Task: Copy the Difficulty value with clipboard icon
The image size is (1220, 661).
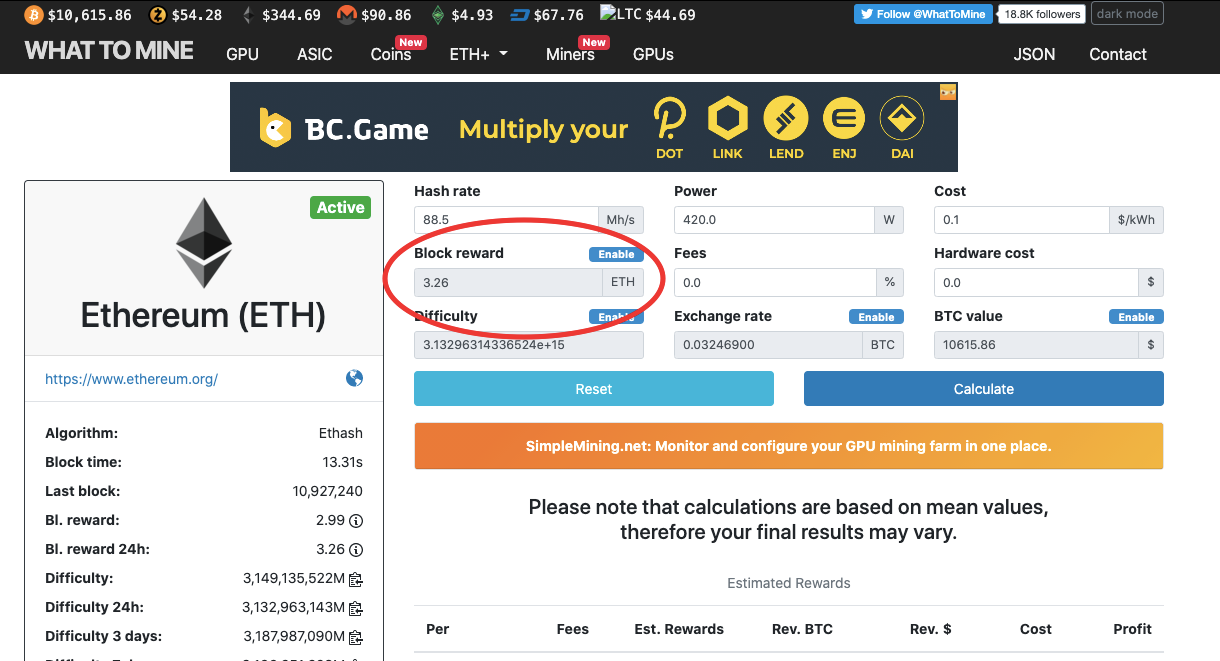Action: (355, 579)
